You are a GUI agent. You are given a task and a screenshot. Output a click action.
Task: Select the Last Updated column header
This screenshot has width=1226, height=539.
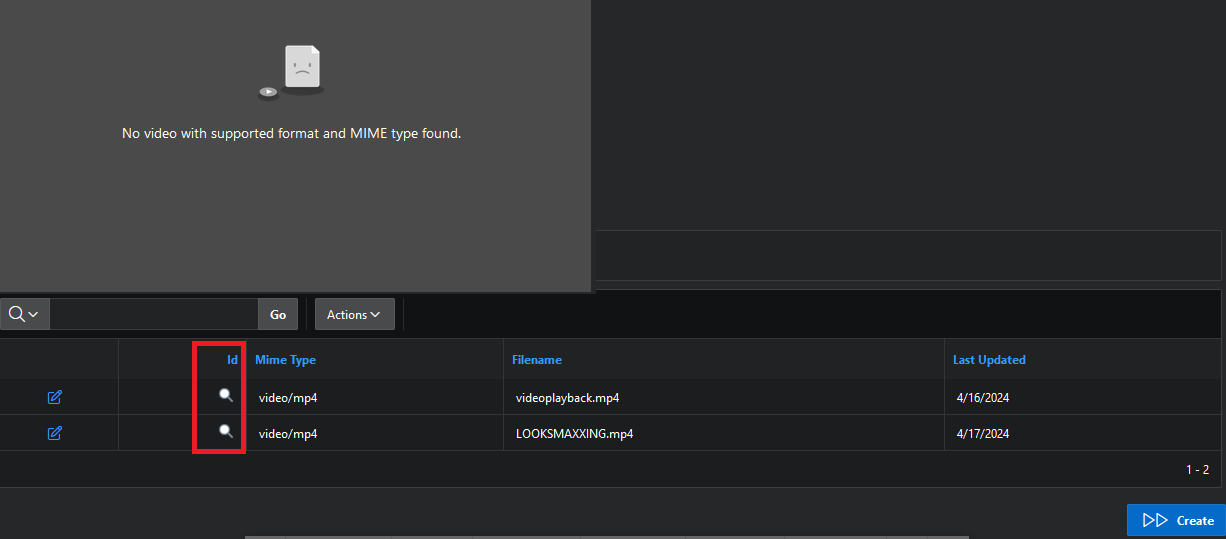click(989, 360)
